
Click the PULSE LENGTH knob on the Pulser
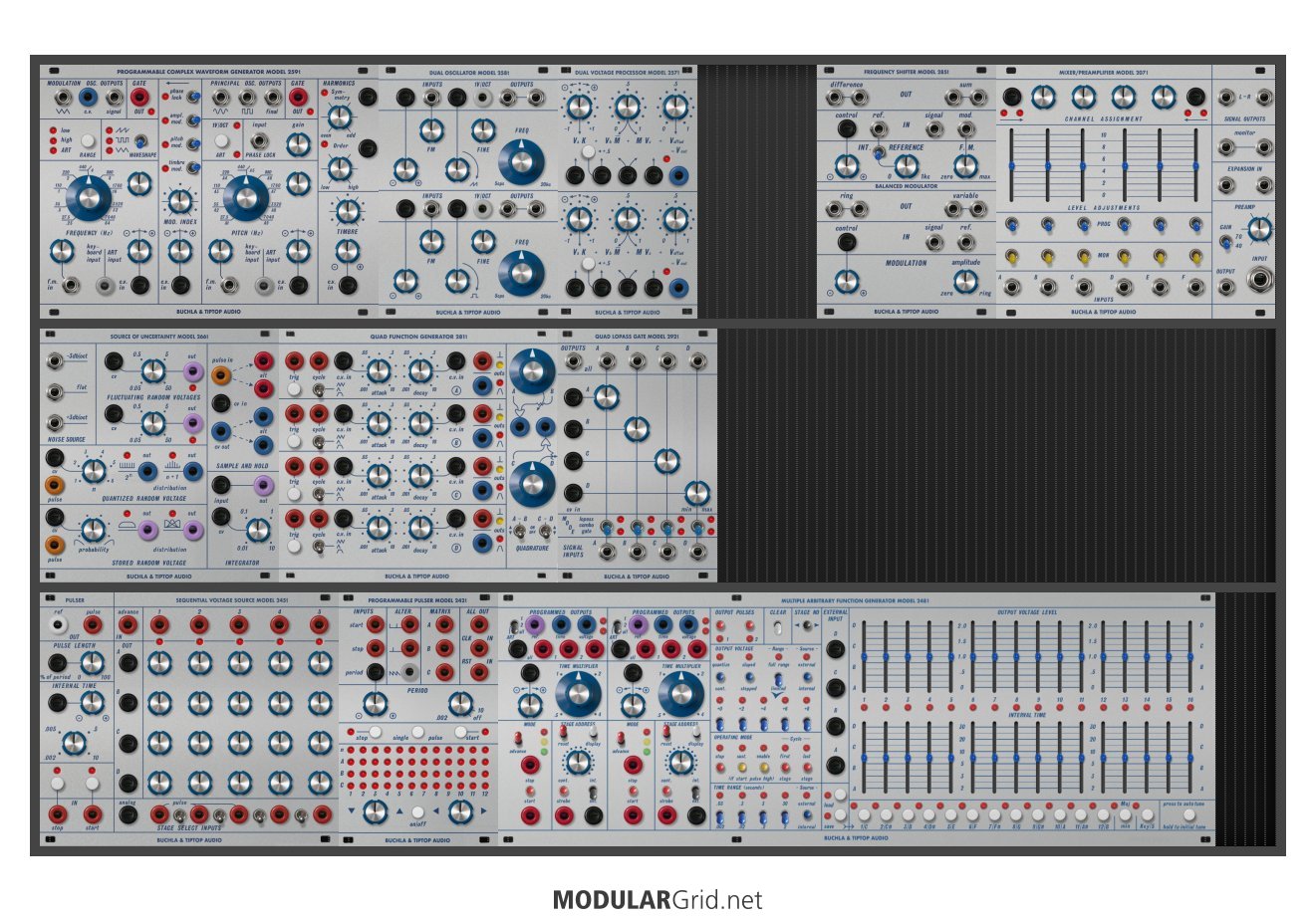(92, 662)
